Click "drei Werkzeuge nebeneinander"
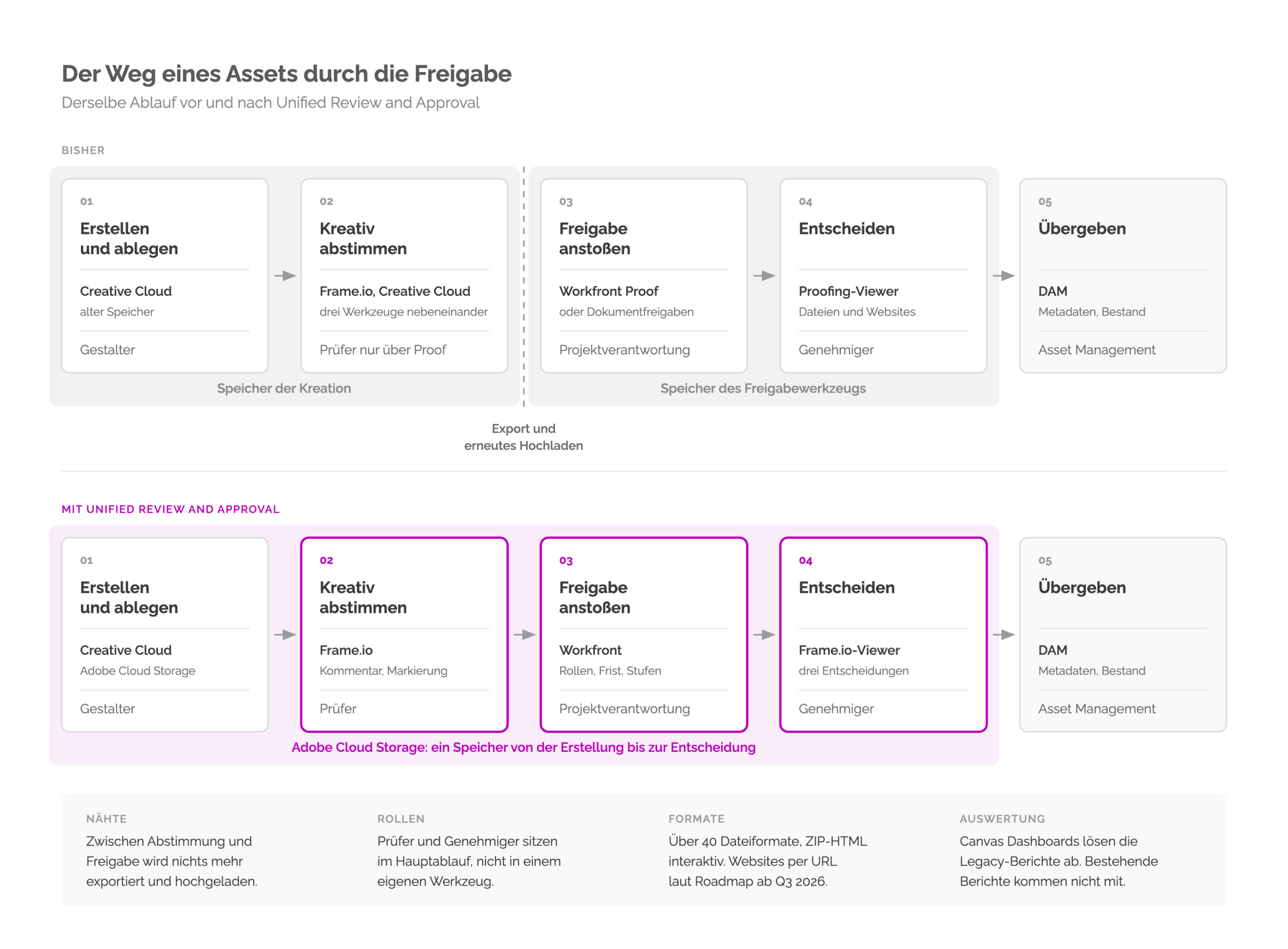The image size is (1288, 949). 404,312
